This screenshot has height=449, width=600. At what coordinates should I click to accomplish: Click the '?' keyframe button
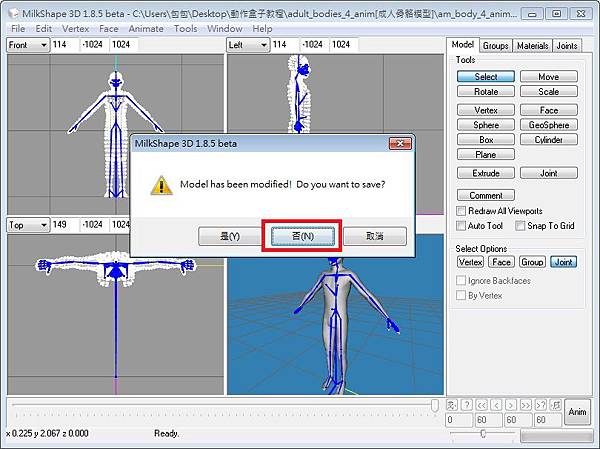pos(466,405)
